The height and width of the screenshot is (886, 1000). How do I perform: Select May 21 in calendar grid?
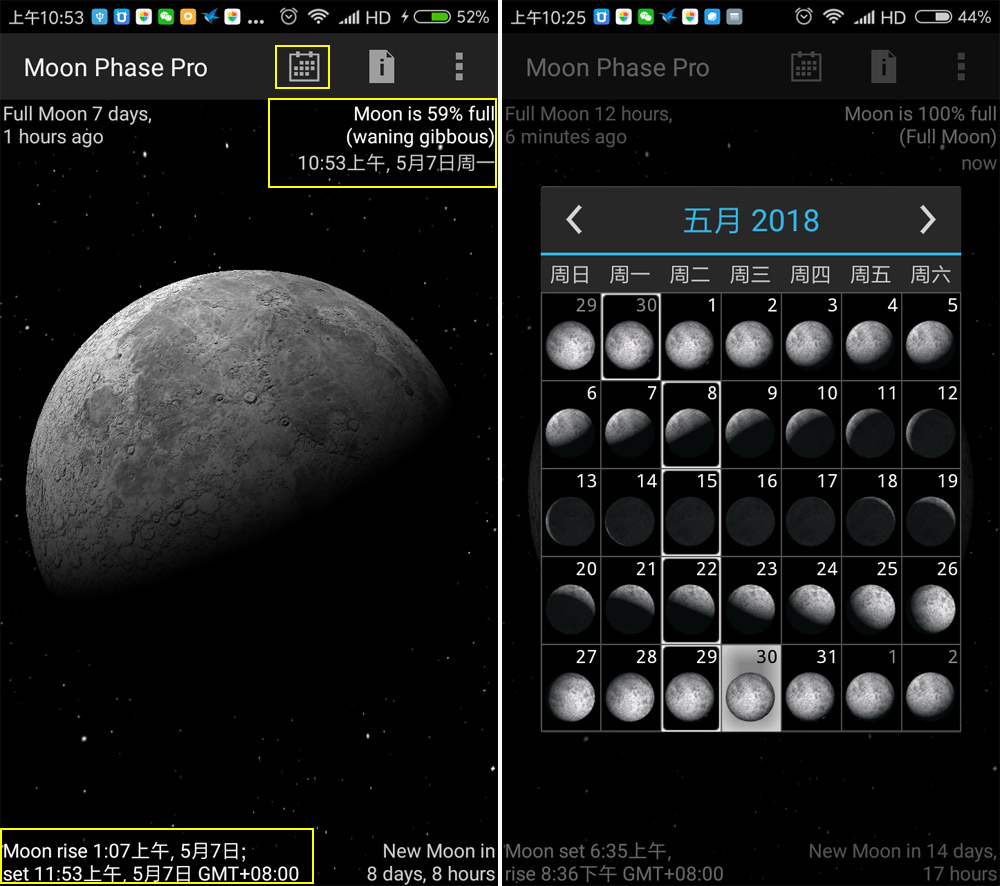pos(631,601)
